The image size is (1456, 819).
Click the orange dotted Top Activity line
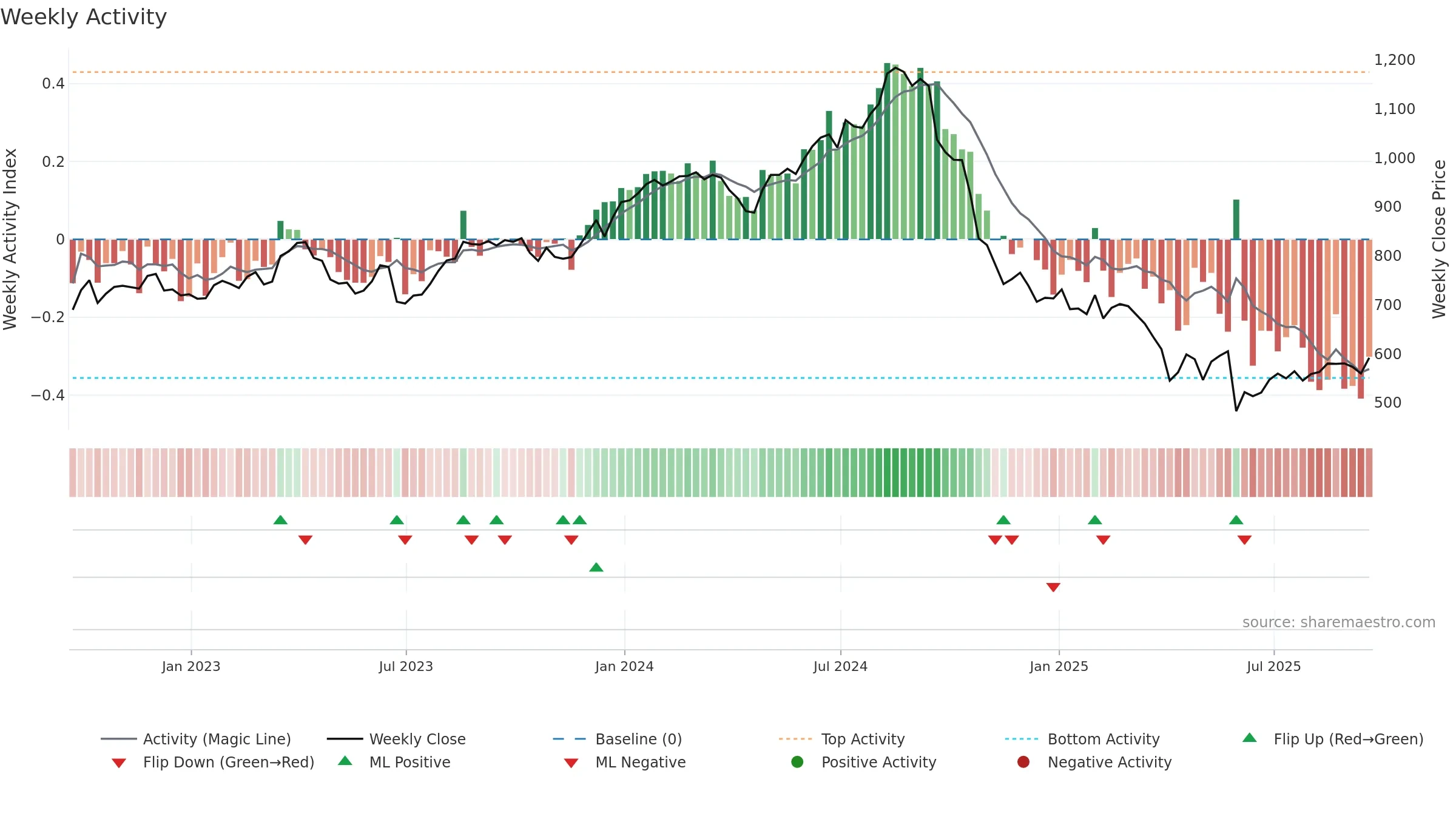click(x=720, y=72)
